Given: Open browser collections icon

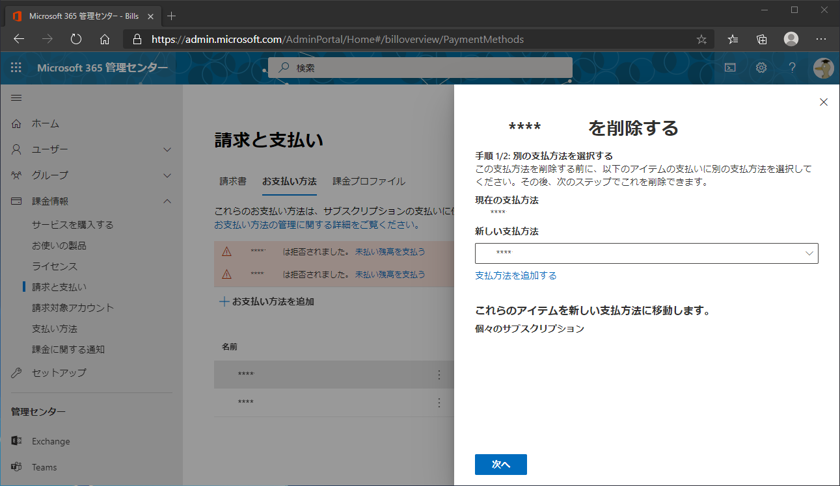Looking at the screenshot, I should point(761,39).
